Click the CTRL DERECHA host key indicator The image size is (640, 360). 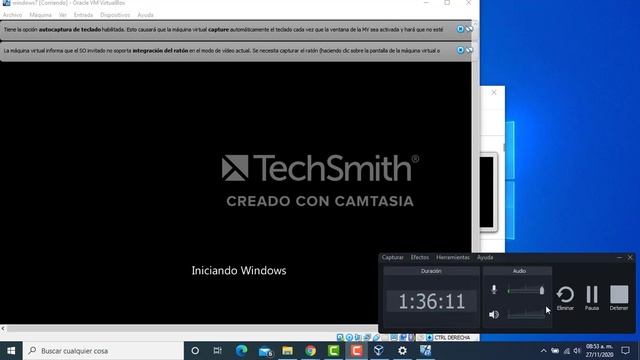click(x=452, y=338)
